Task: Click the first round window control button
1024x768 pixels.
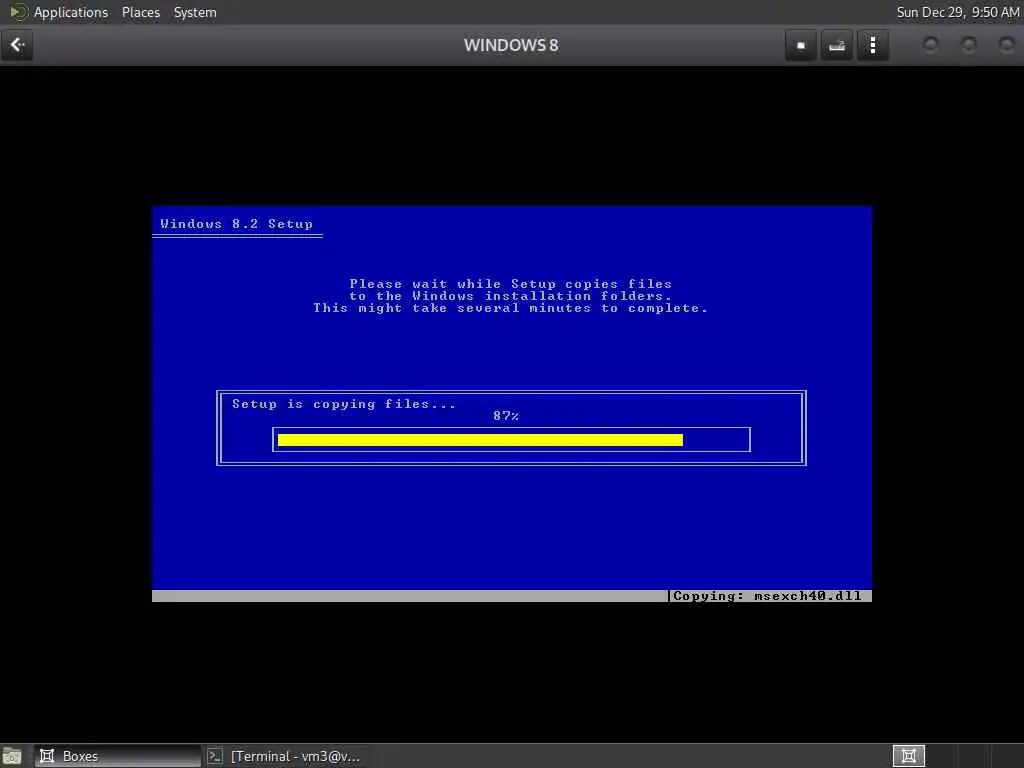Action: (931, 45)
